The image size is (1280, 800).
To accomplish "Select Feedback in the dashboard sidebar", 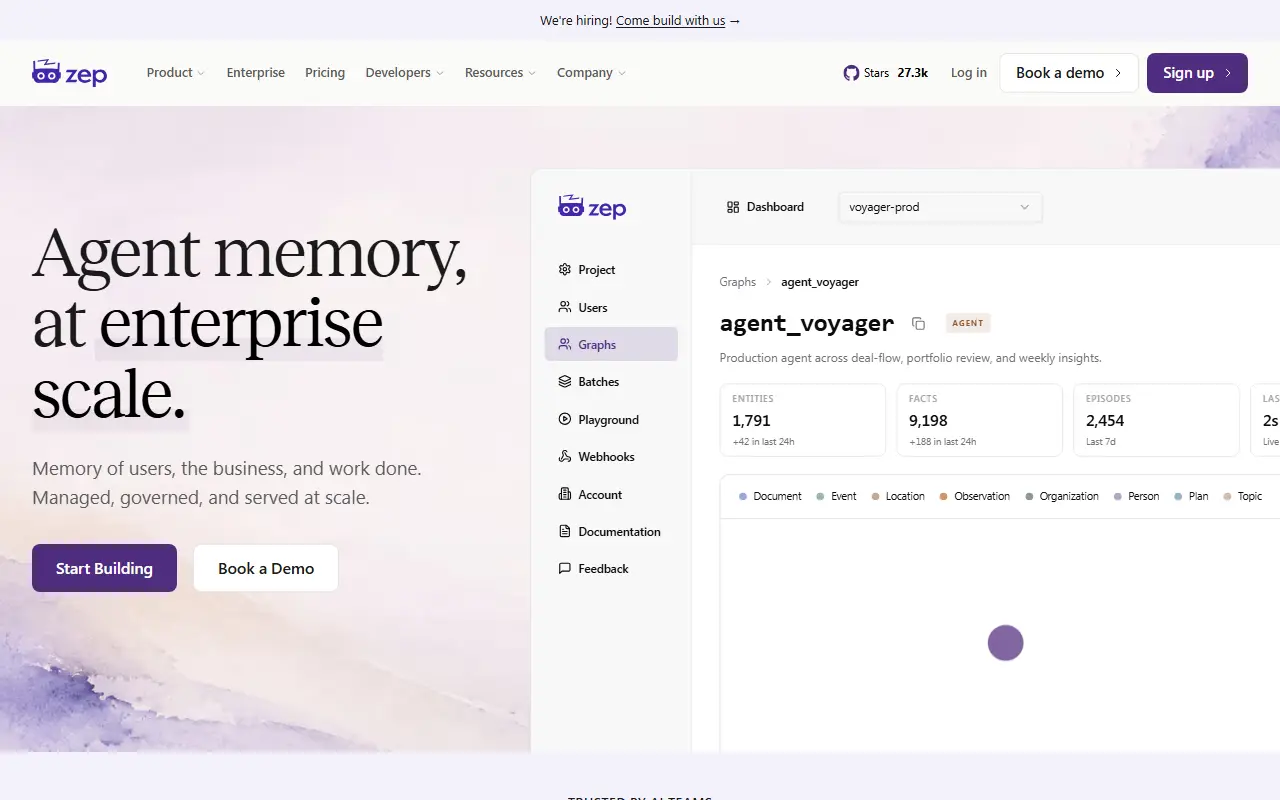I will pos(611,569).
